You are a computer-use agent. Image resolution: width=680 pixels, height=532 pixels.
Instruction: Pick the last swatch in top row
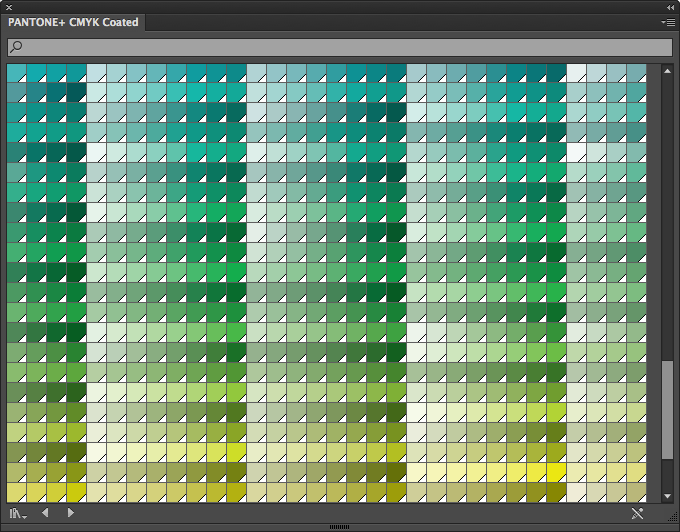637,73
